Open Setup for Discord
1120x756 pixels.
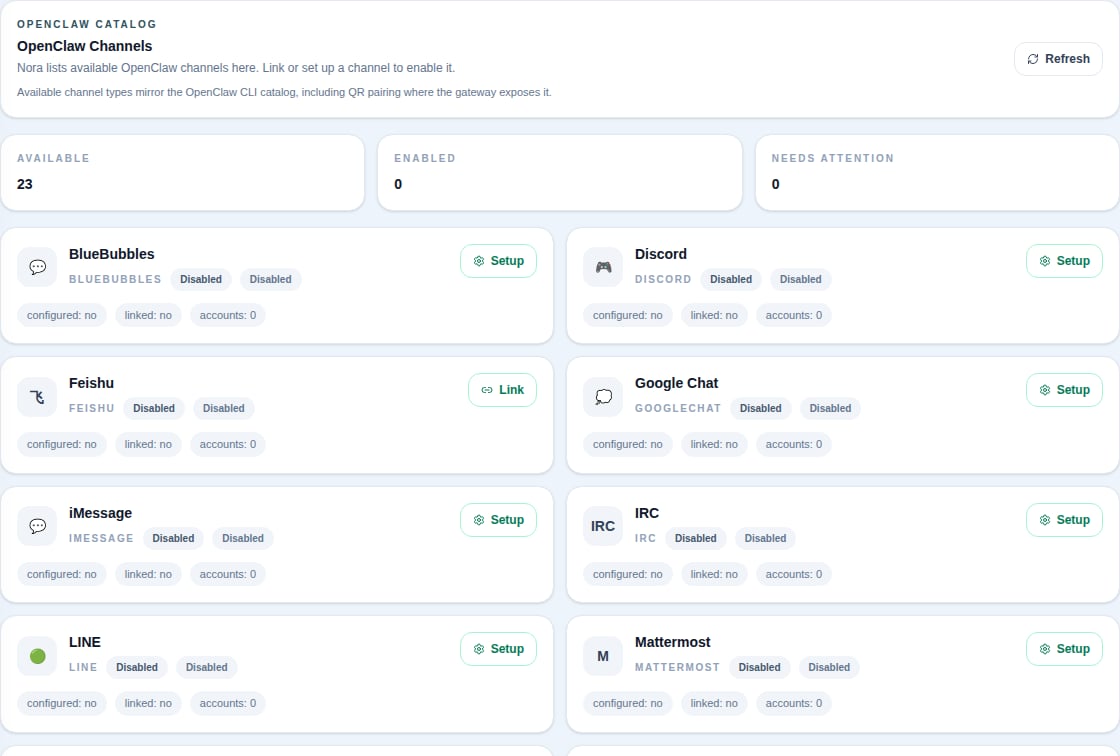coord(1064,261)
